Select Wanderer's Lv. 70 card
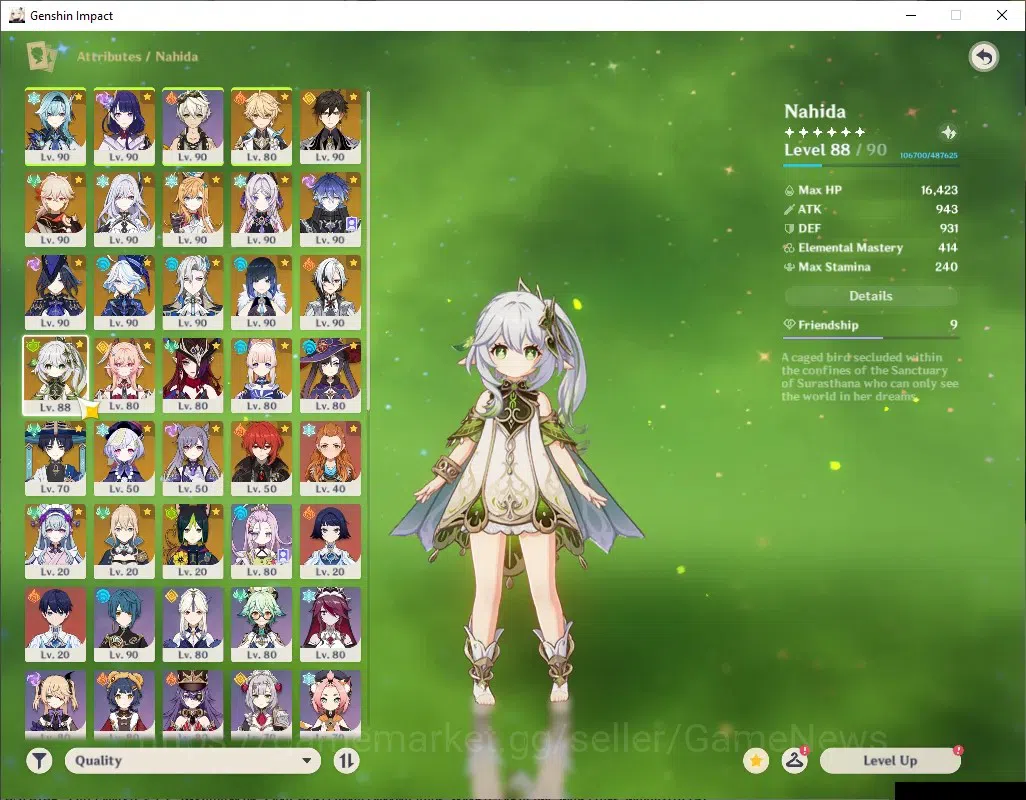Viewport: 1026px width, 800px height. point(56,459)
